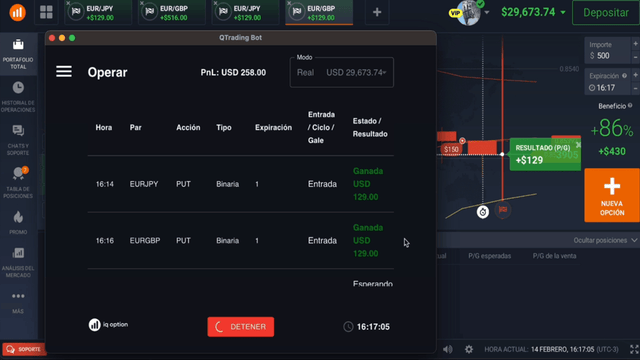Expand the profile avatar dropdown arrow
640x360 pixels.
(487, 13)
